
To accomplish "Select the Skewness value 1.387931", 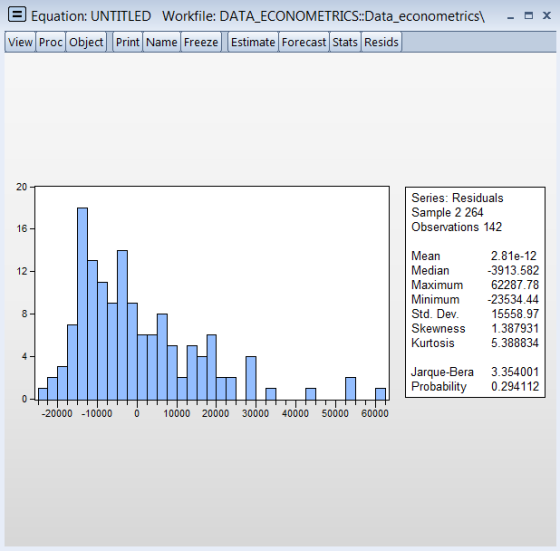I will 515,329.
